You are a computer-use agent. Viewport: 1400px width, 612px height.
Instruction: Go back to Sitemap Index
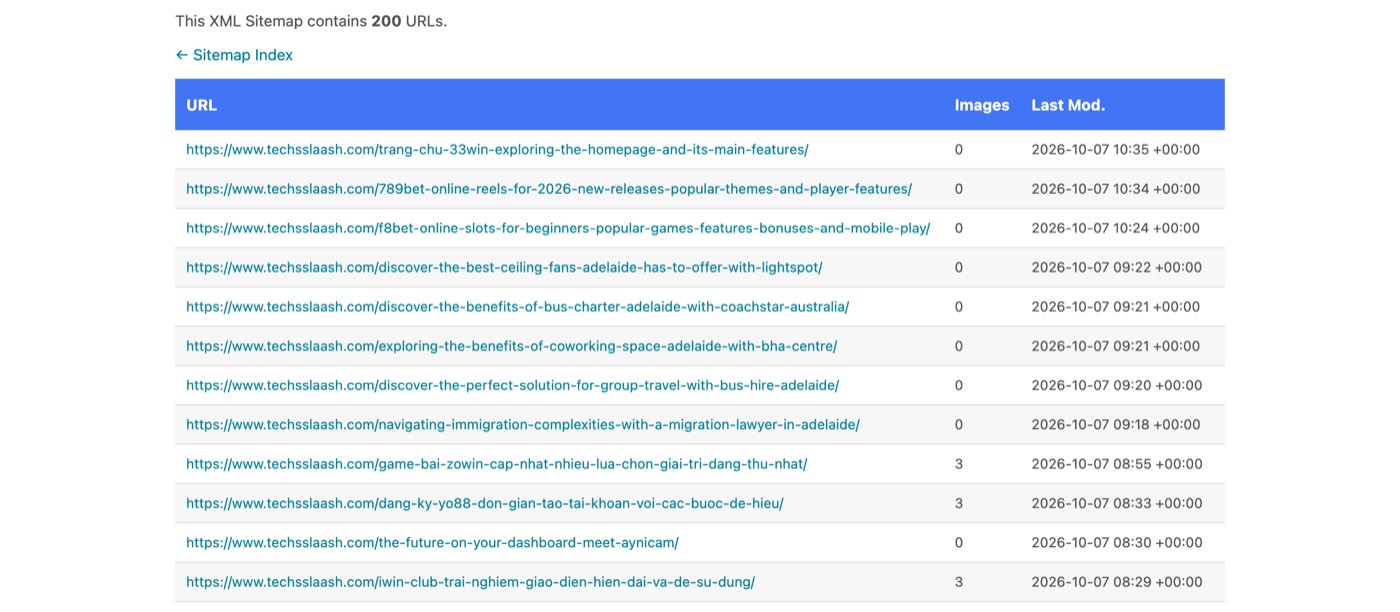point(234,55)
